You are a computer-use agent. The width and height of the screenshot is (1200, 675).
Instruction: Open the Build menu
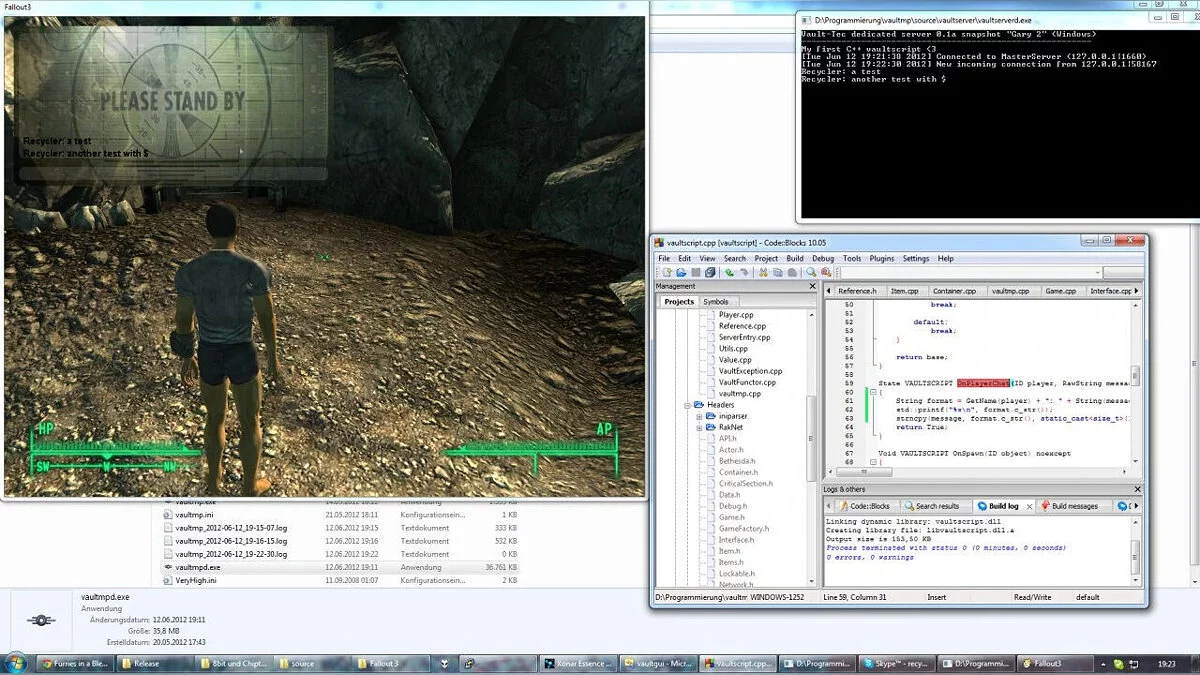[x=794, y=258]
